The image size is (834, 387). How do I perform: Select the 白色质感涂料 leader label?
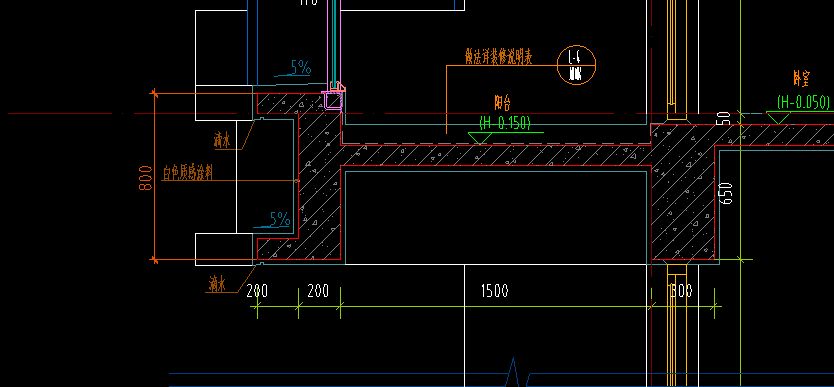coord(188,173)
